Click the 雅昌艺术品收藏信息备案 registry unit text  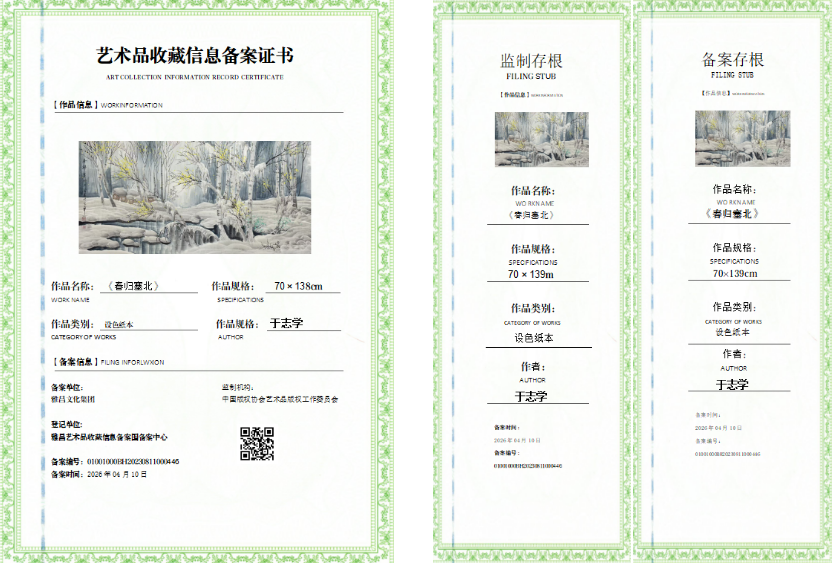[109, 438]
